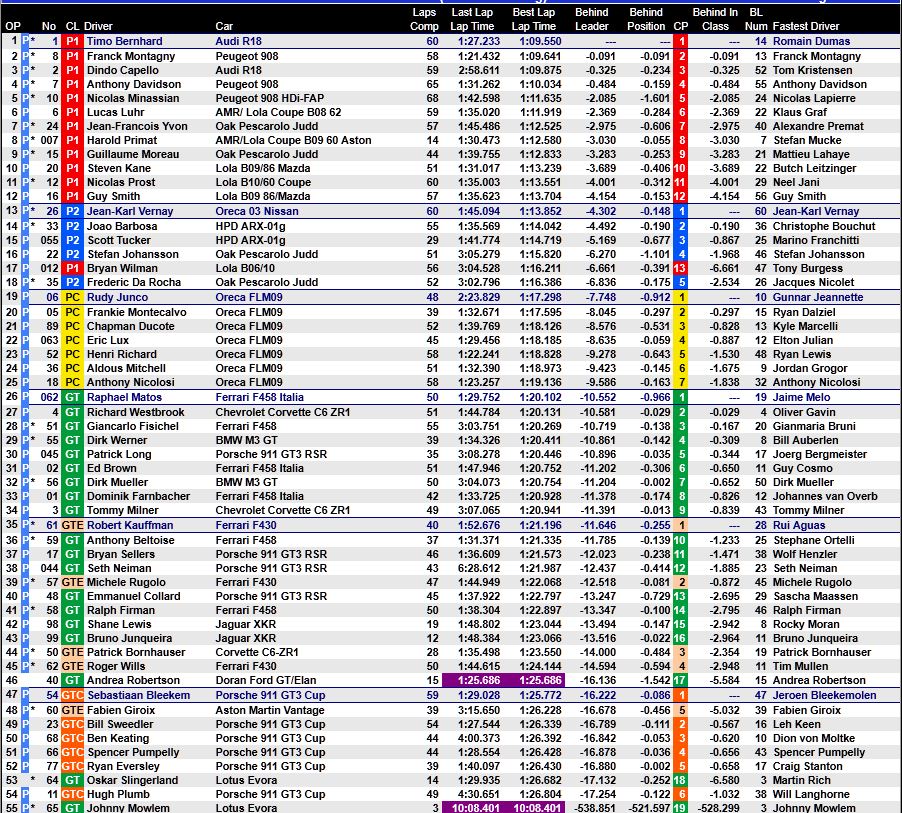
Task: Click the P1 class badge beside Timo Bernhard
Action: coord(72,41)
